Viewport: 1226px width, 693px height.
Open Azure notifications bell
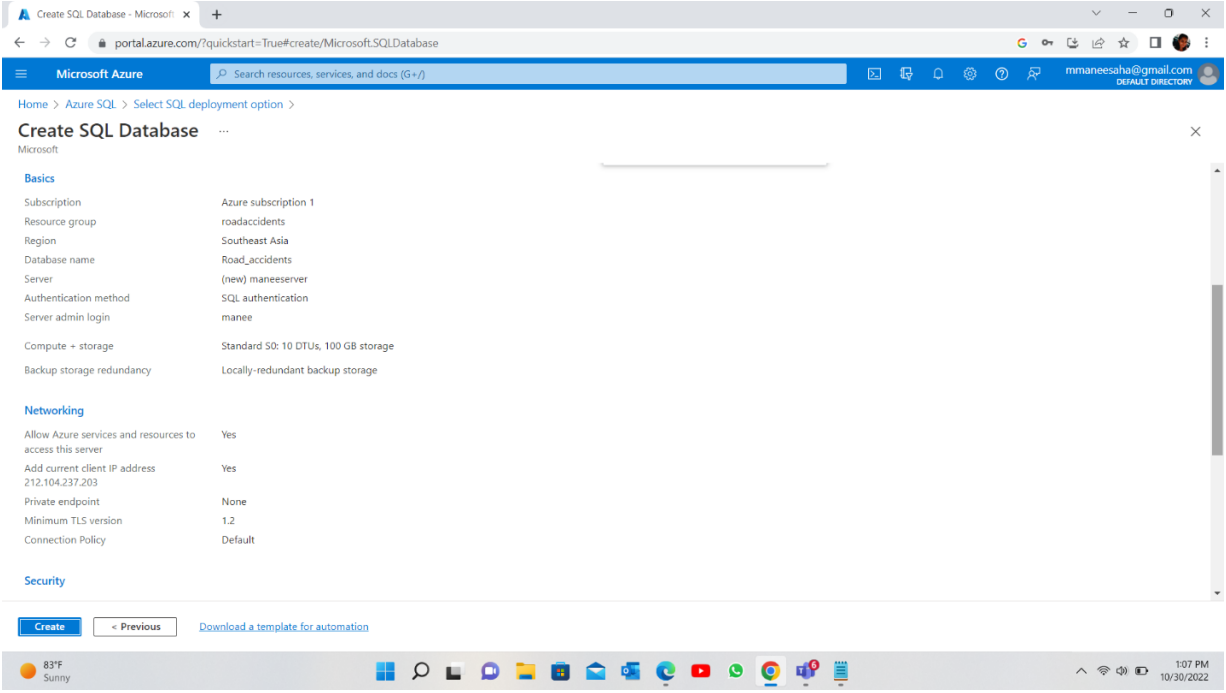point(938,74)
